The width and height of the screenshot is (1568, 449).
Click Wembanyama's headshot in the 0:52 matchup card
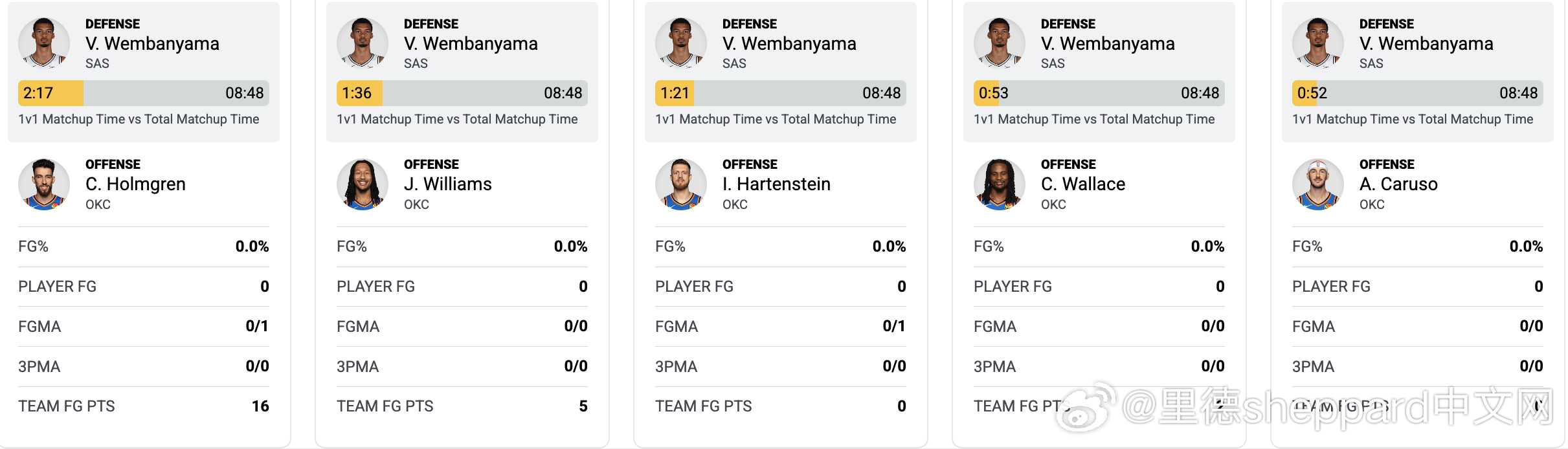[x=1318, y=43]
